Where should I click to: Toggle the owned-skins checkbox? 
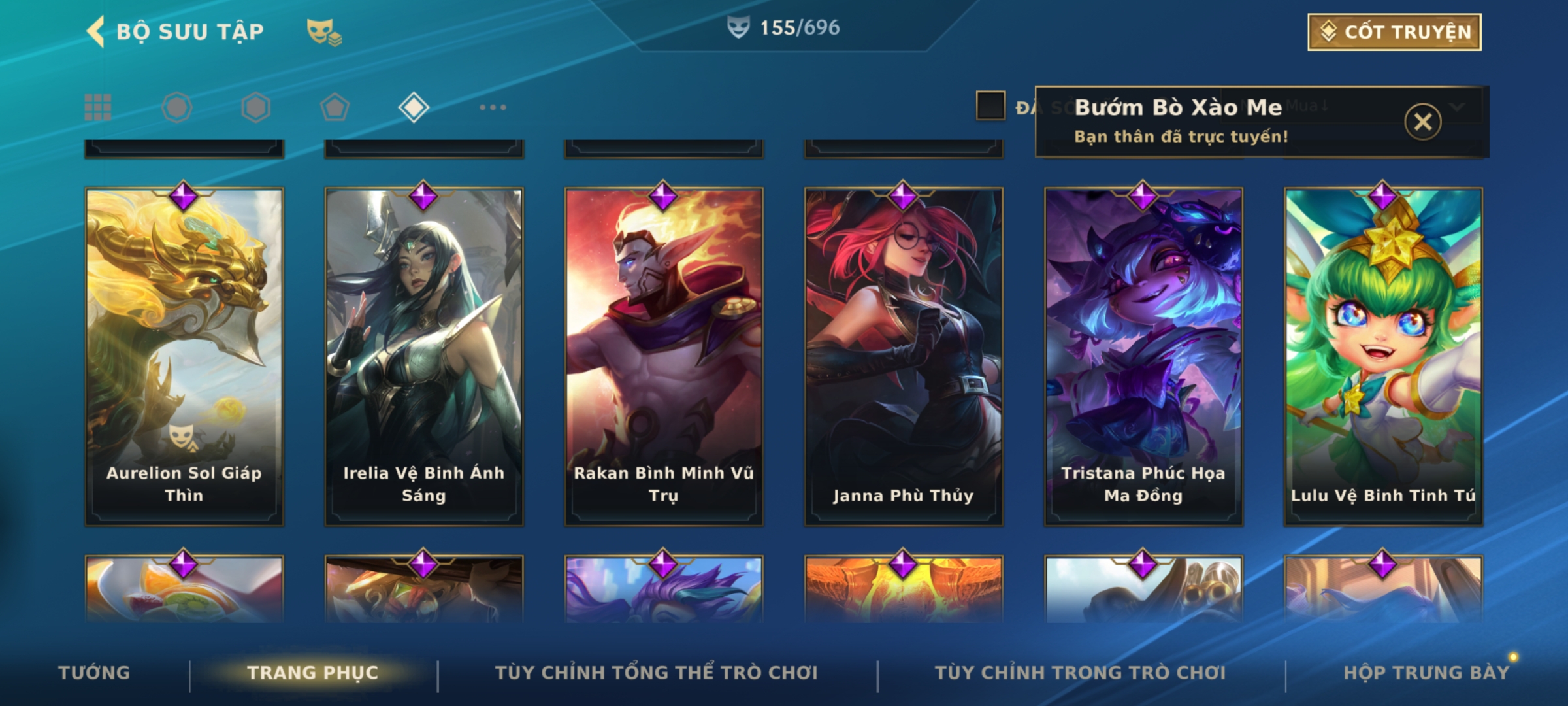coord(990,105)
